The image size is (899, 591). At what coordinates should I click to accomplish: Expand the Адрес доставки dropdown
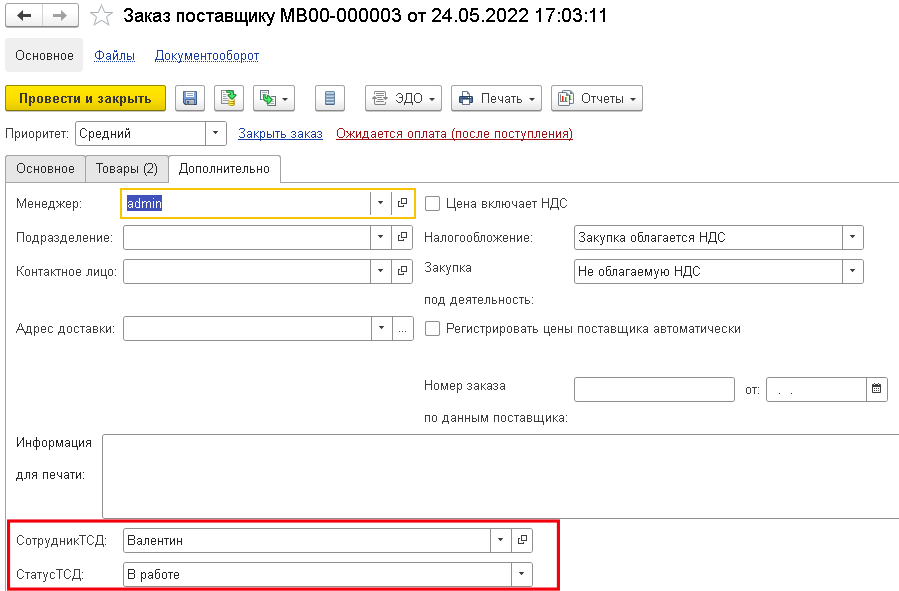[x=382, y=328]
